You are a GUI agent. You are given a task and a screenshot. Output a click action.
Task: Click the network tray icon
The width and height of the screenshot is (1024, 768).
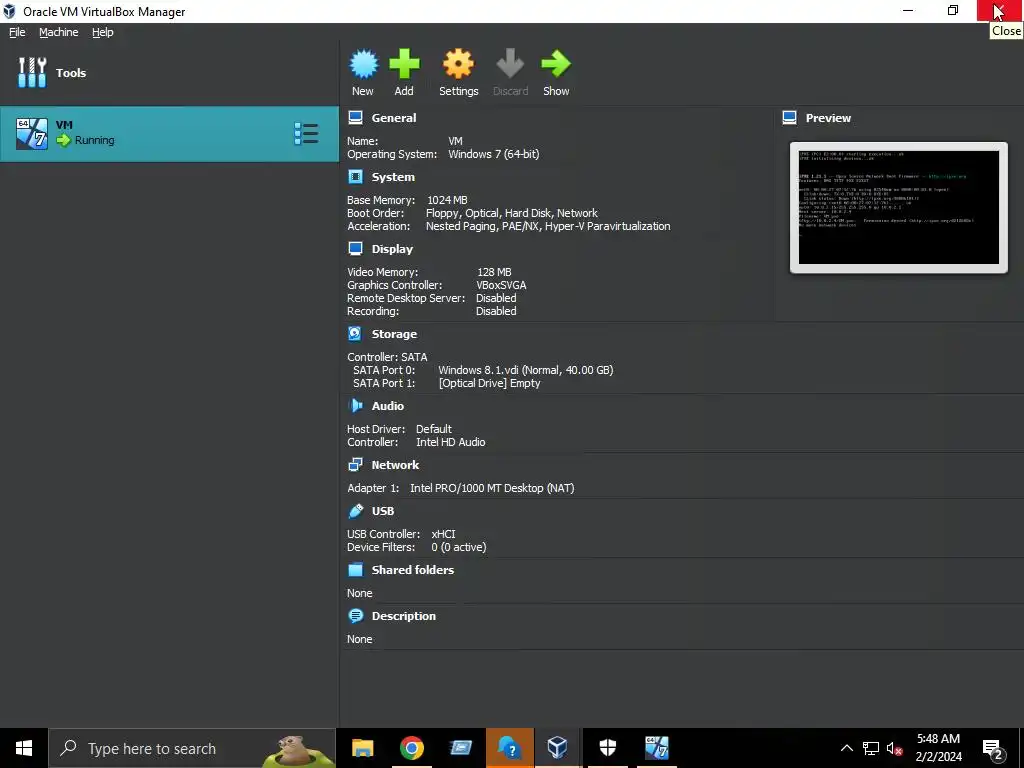[x=871, y=748]
